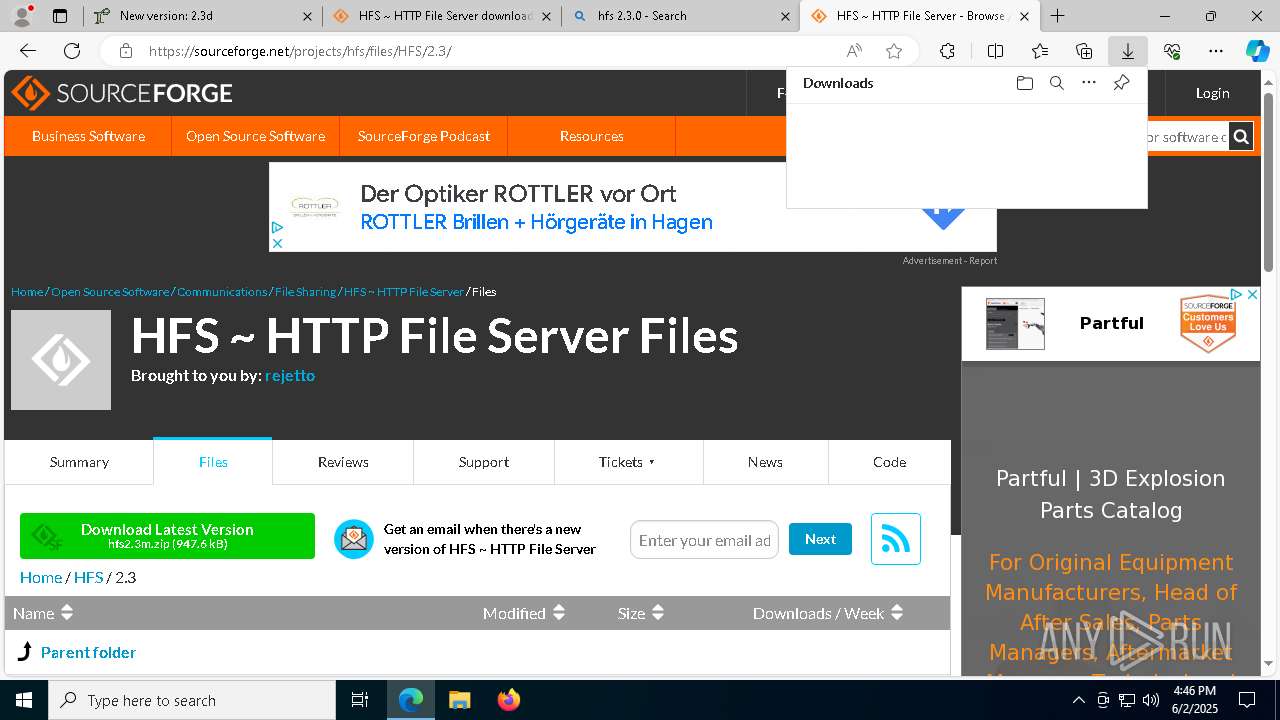Launch Copilot icon in Edge toolbar
The image size is (1280, 720).
pos(1257,51)
